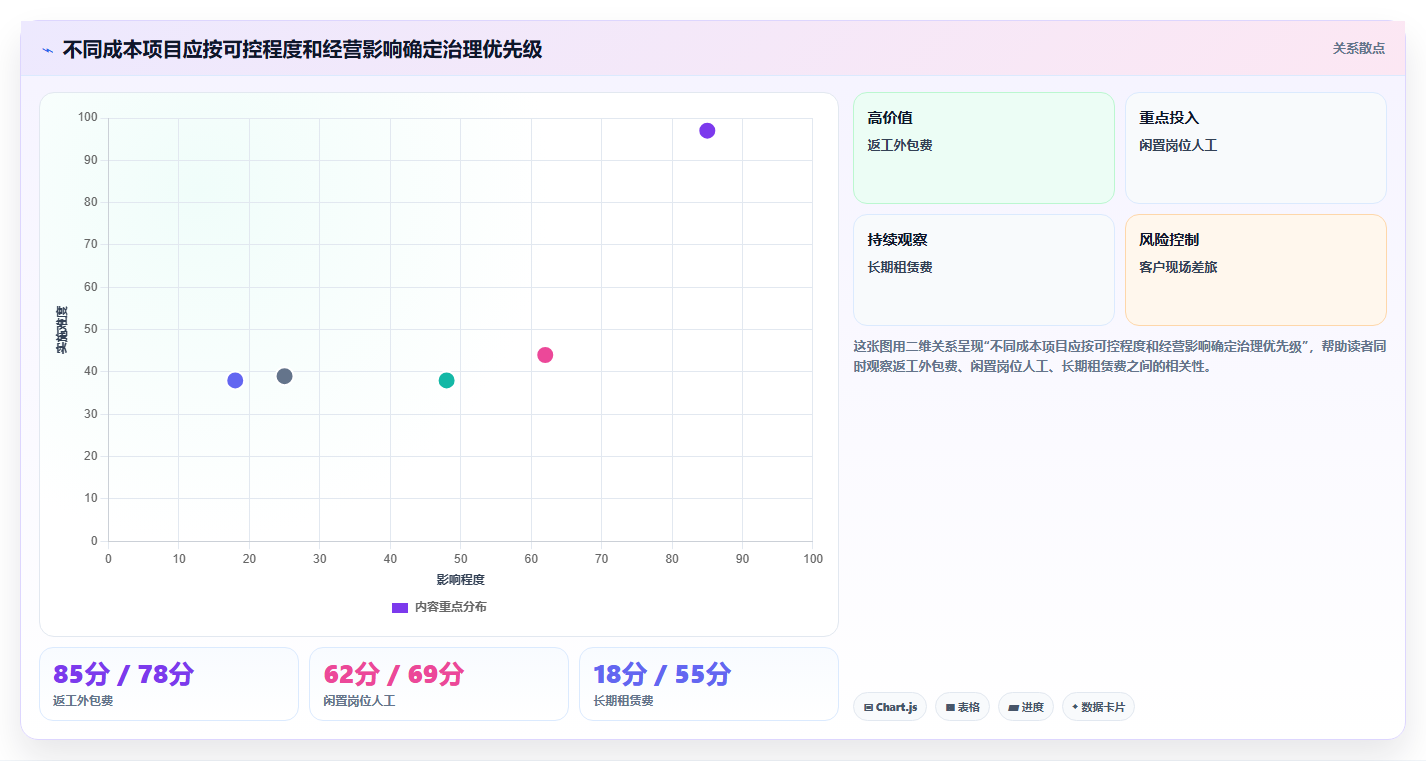Click the icon in the 数据卡片 tag
The width and height of the screenshot is (1426, 761).
[1075, 706]
